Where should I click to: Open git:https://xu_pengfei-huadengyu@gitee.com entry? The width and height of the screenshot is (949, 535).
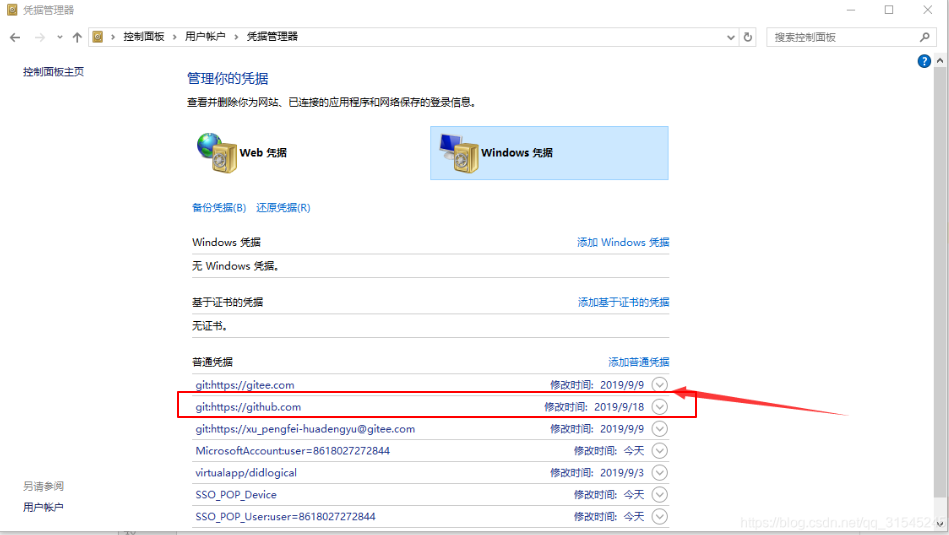click(305, 429)
